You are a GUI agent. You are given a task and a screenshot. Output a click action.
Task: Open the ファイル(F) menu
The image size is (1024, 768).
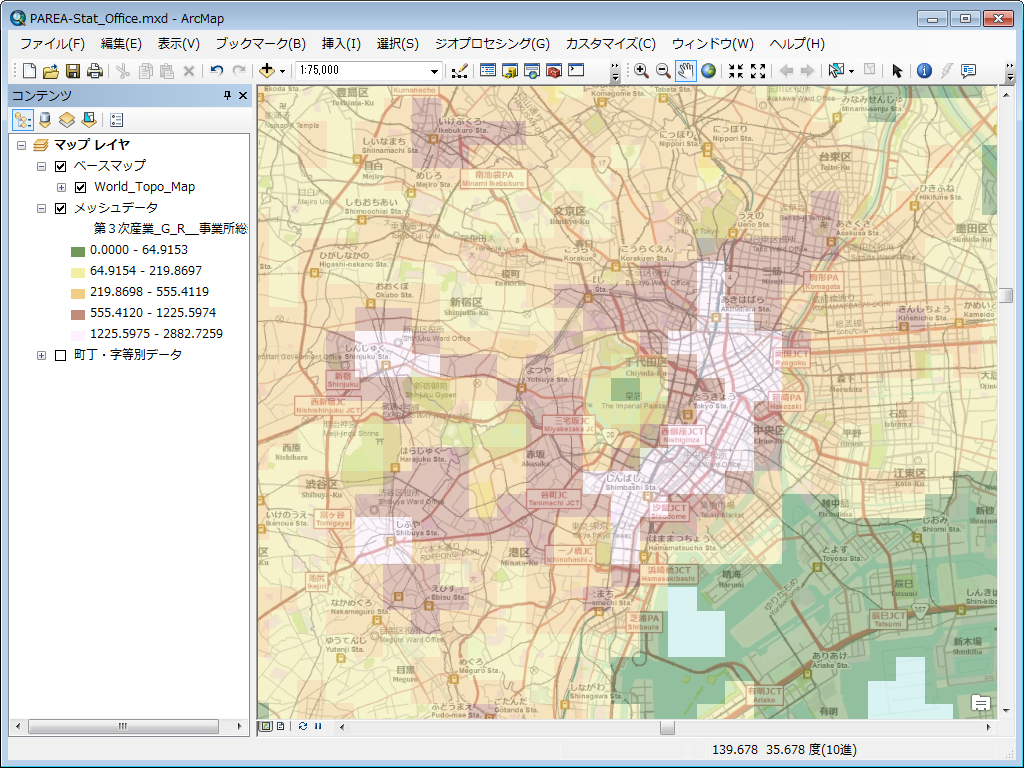(x=52, y=44)
